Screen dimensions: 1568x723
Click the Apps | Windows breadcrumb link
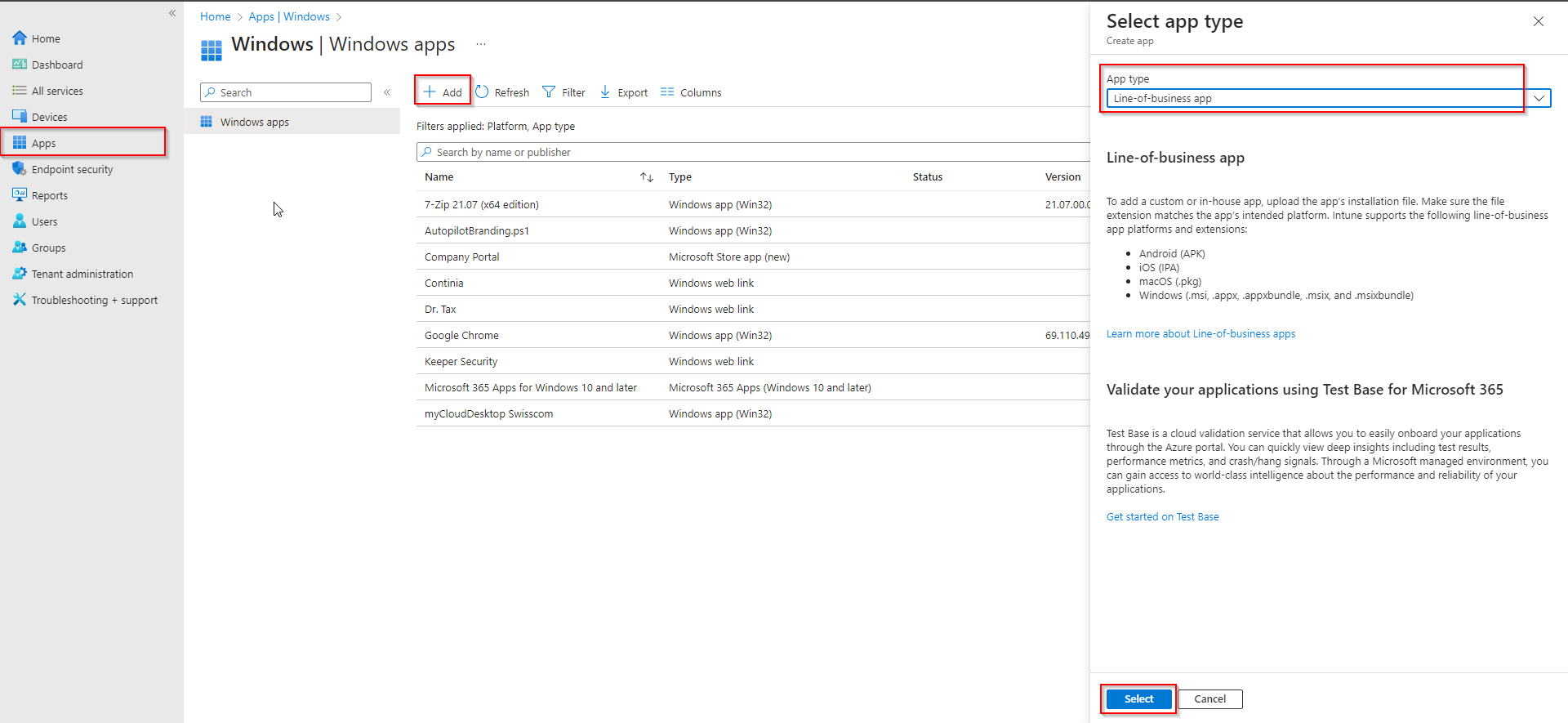click(289, 16)
